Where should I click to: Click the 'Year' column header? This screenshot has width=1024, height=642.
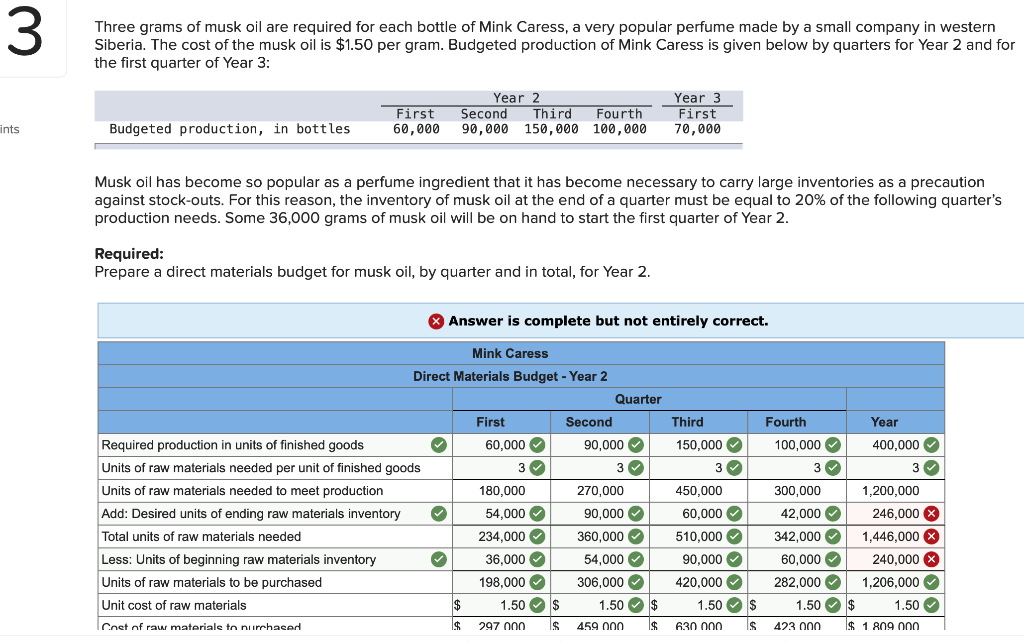884,422
